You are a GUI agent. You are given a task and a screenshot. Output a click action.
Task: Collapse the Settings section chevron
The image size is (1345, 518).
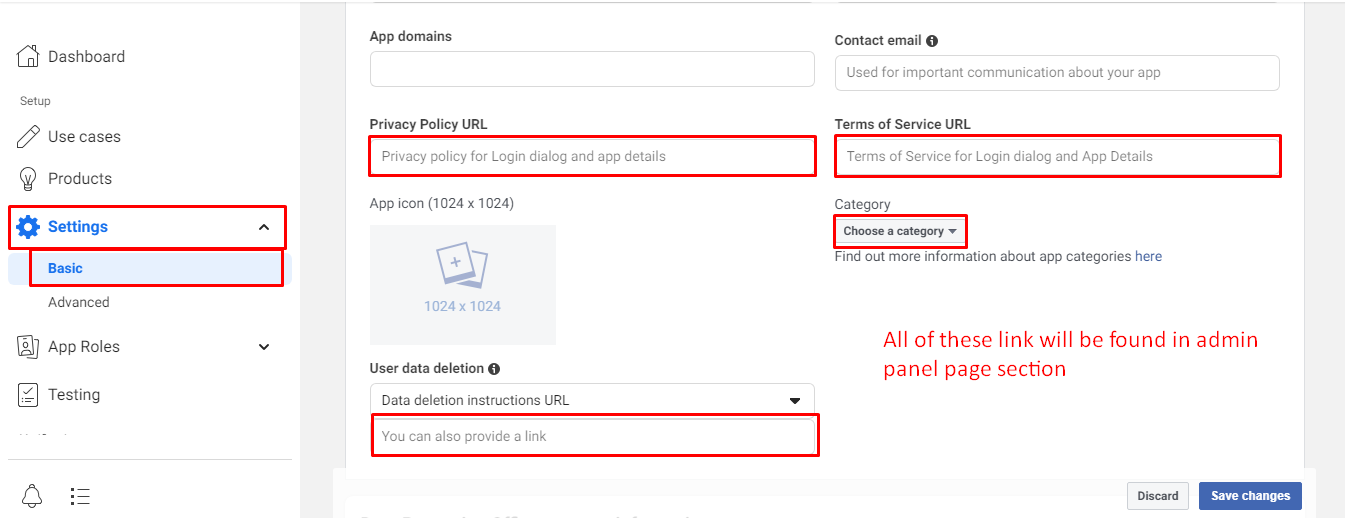[x=264, y=227]
